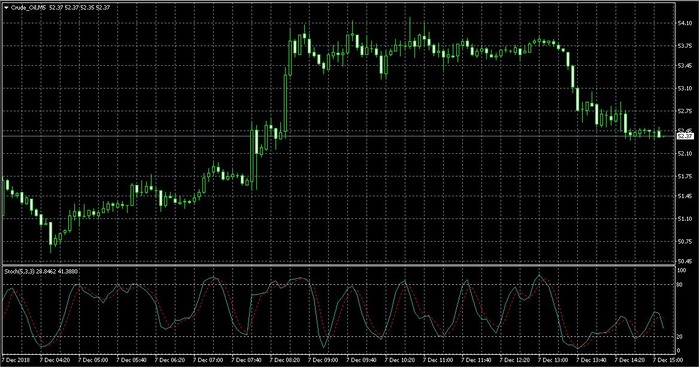The height and width of the screenshot is (368, 700).
Task: Click the stochastic level label 20
Action: tap(680, 337)
